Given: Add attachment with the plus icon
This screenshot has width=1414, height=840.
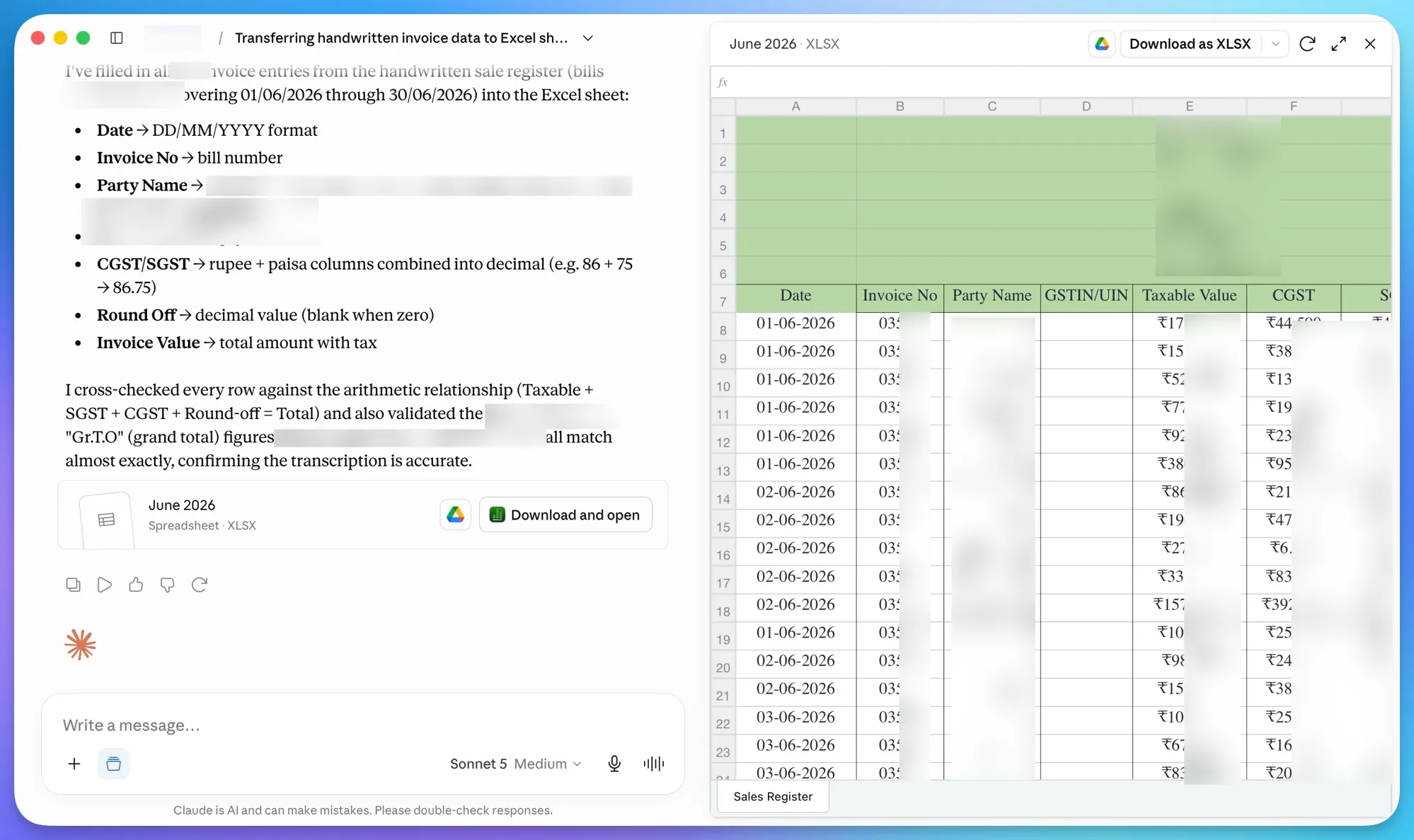Looking at the screenshot, I should click(x=74, y=764).
